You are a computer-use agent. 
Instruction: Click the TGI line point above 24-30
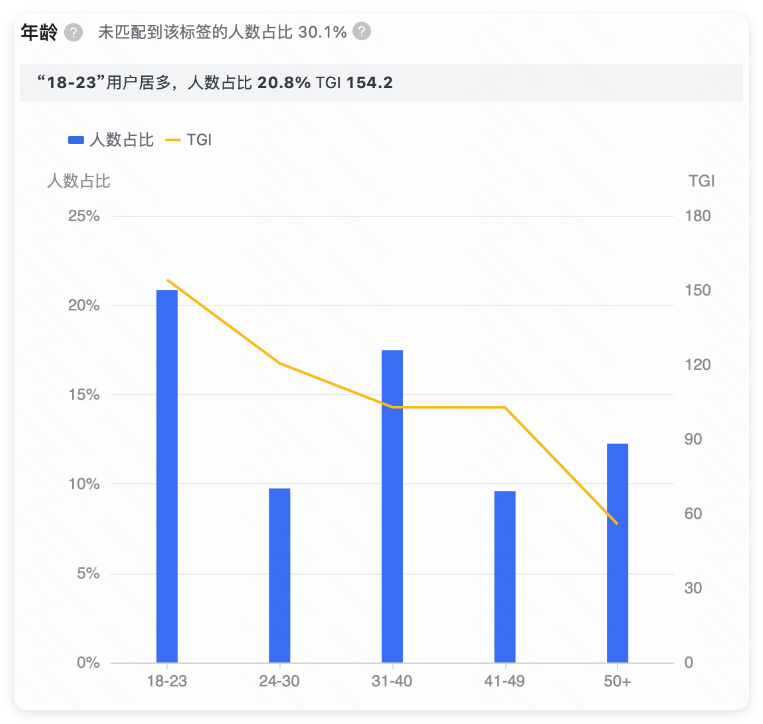pyautogui.click(x=280, y=363)
